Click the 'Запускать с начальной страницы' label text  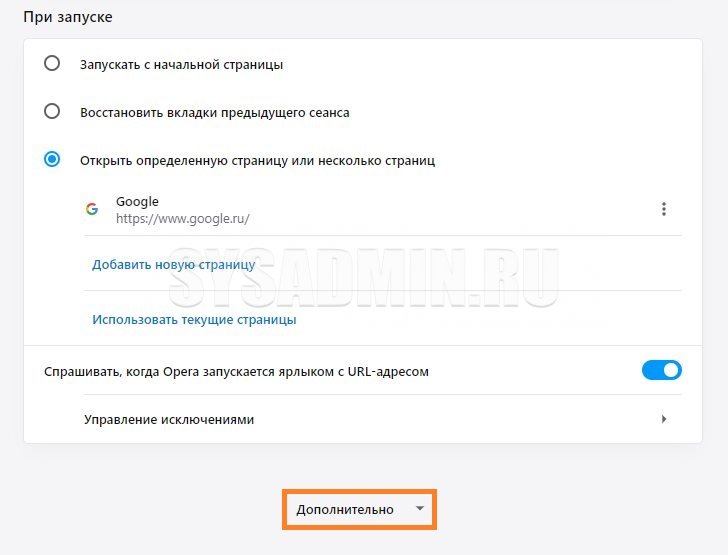click(181, 64)
